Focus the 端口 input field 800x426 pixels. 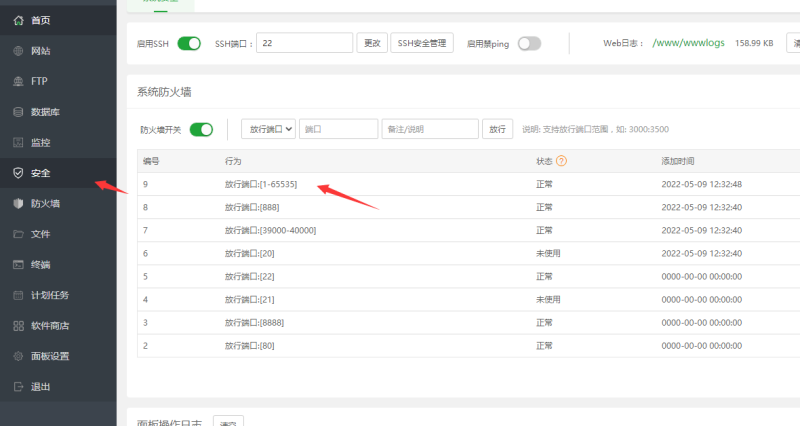[x=338, y=129]
